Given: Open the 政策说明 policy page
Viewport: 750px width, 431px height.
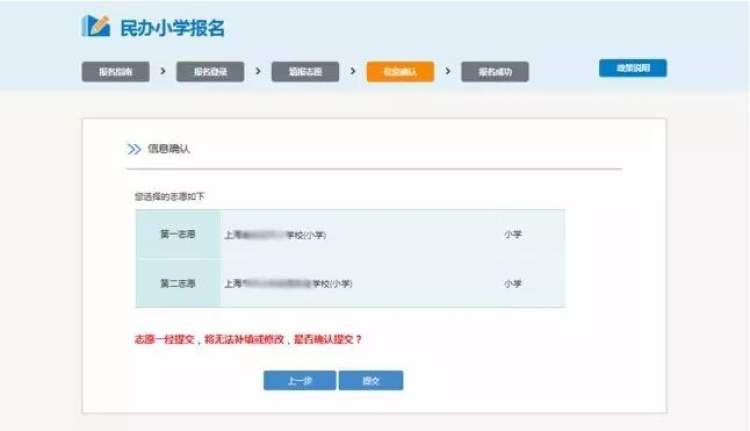Looking at the screenshot, I should [632, 68].
